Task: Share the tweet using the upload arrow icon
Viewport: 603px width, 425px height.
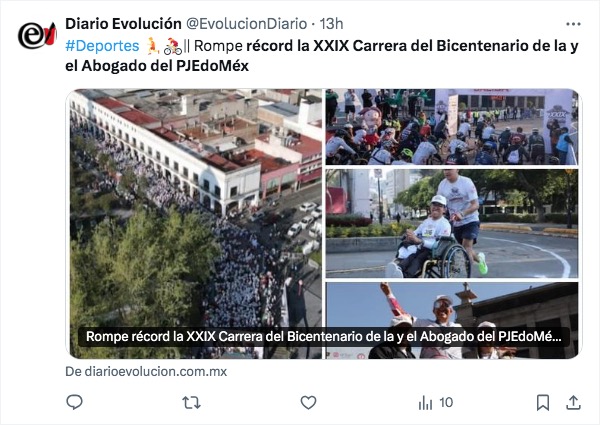Action: 573,402
